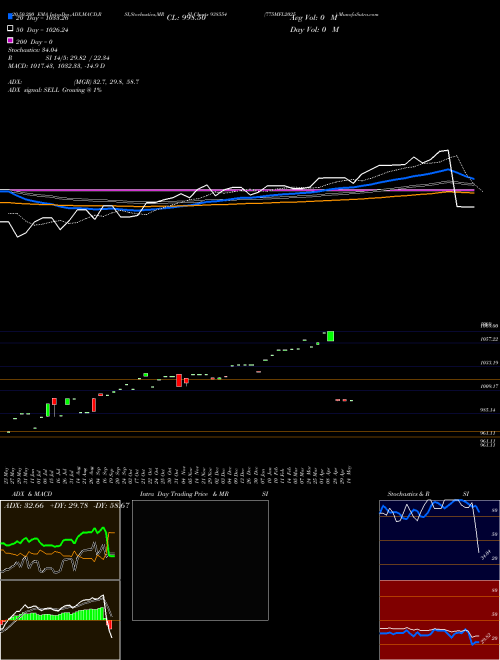Click the blue 20 Day EMA legend swatch
Viewport: 500px width, 660px height.
pyautogui.click(x=11, y=17)
